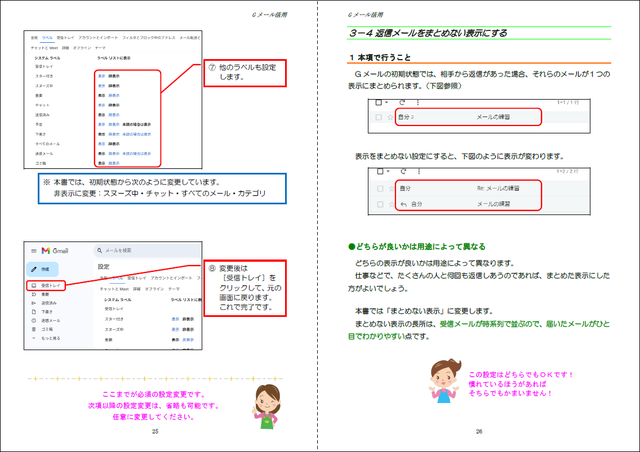Open the Gmail main menu hamburger icon
The height and width of the screenshot is (452, 640).
pyautogui.click(x=33, y=251)
